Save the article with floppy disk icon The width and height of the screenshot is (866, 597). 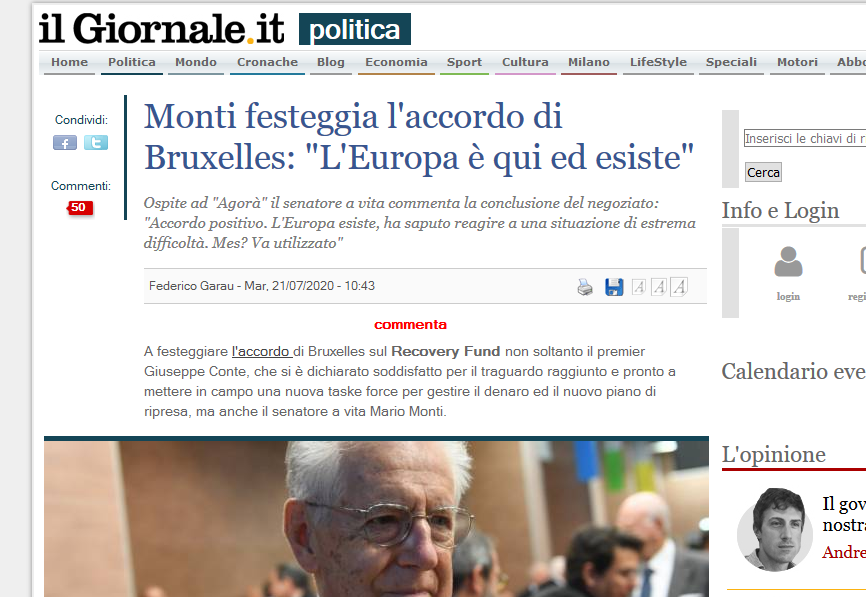click(614, 287)
